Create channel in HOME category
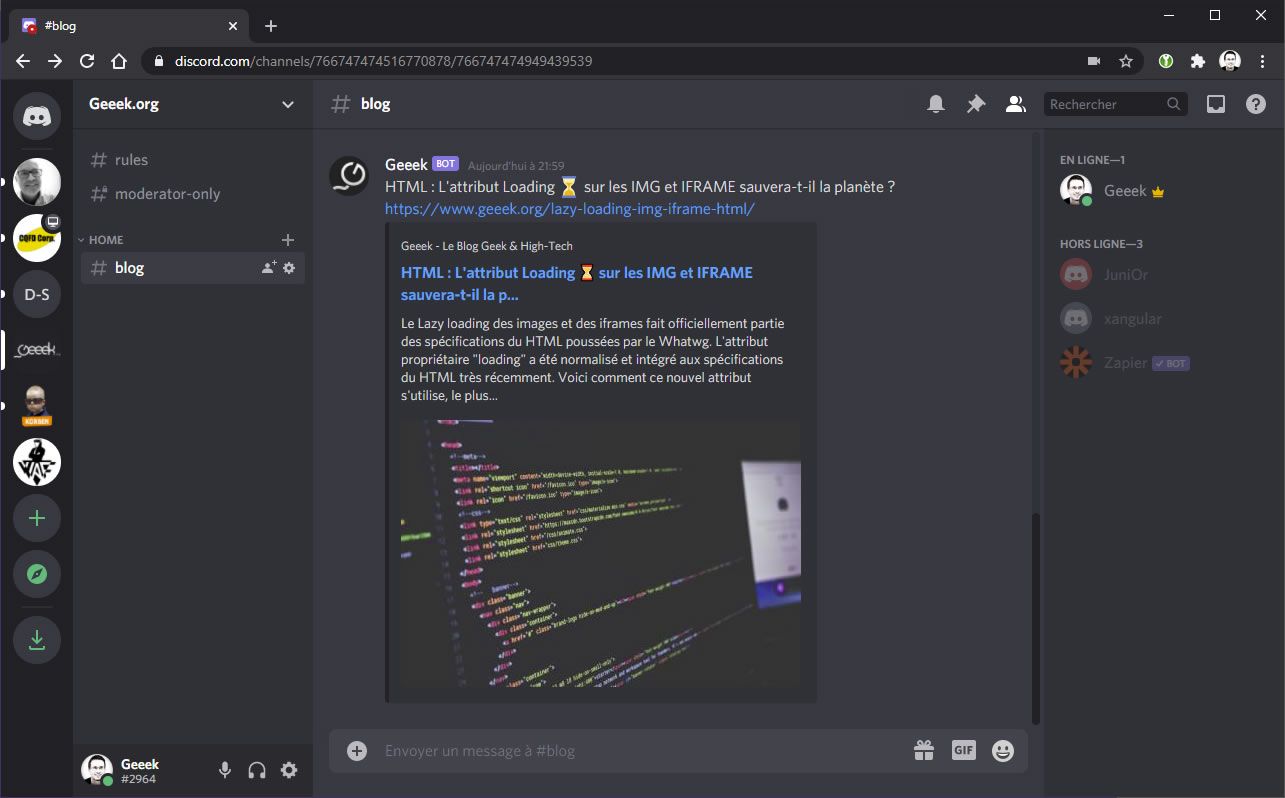Viewport: 1285px width, 798px height. [288, 240]
